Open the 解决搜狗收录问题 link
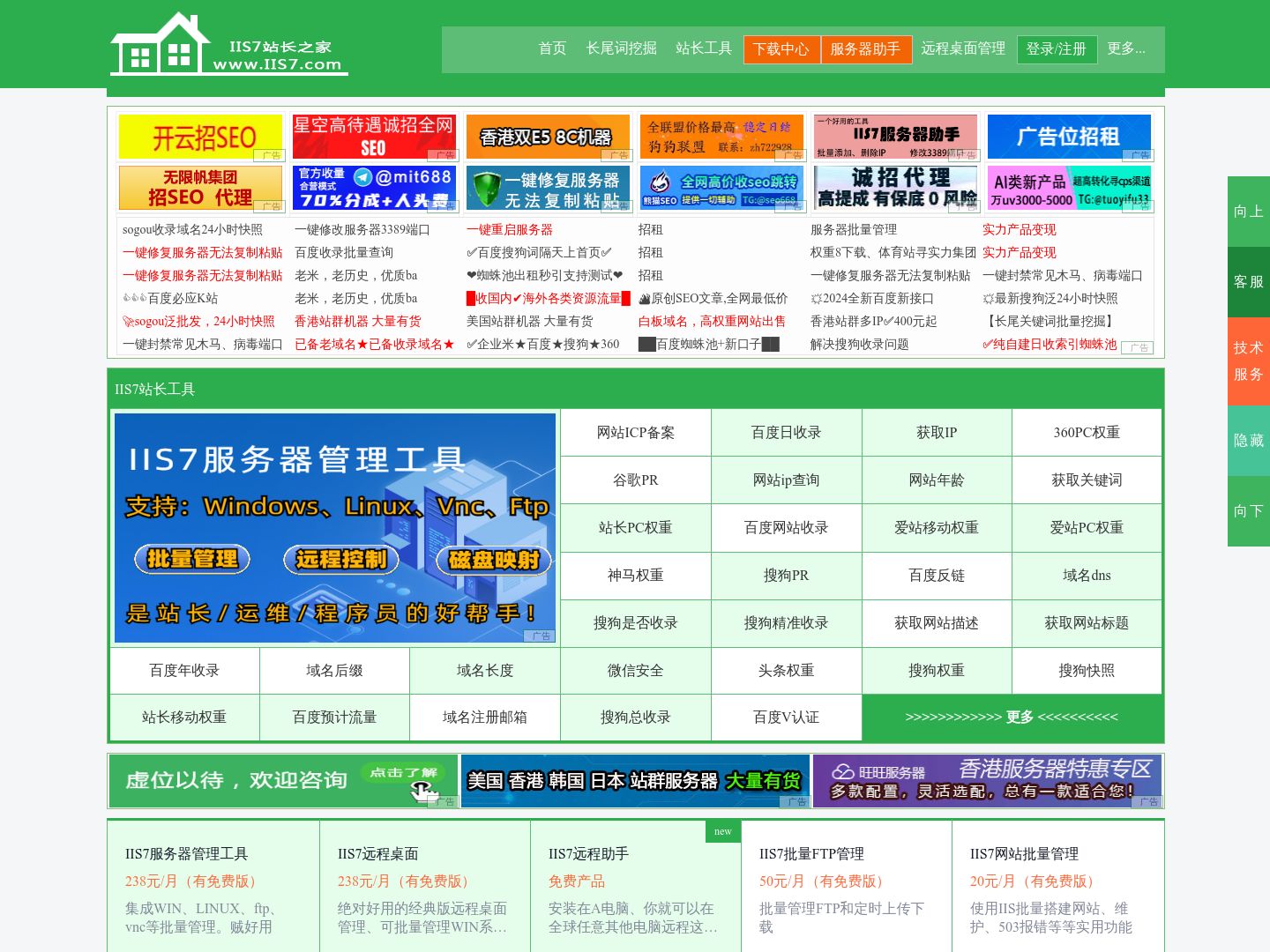 coord(860,344)
